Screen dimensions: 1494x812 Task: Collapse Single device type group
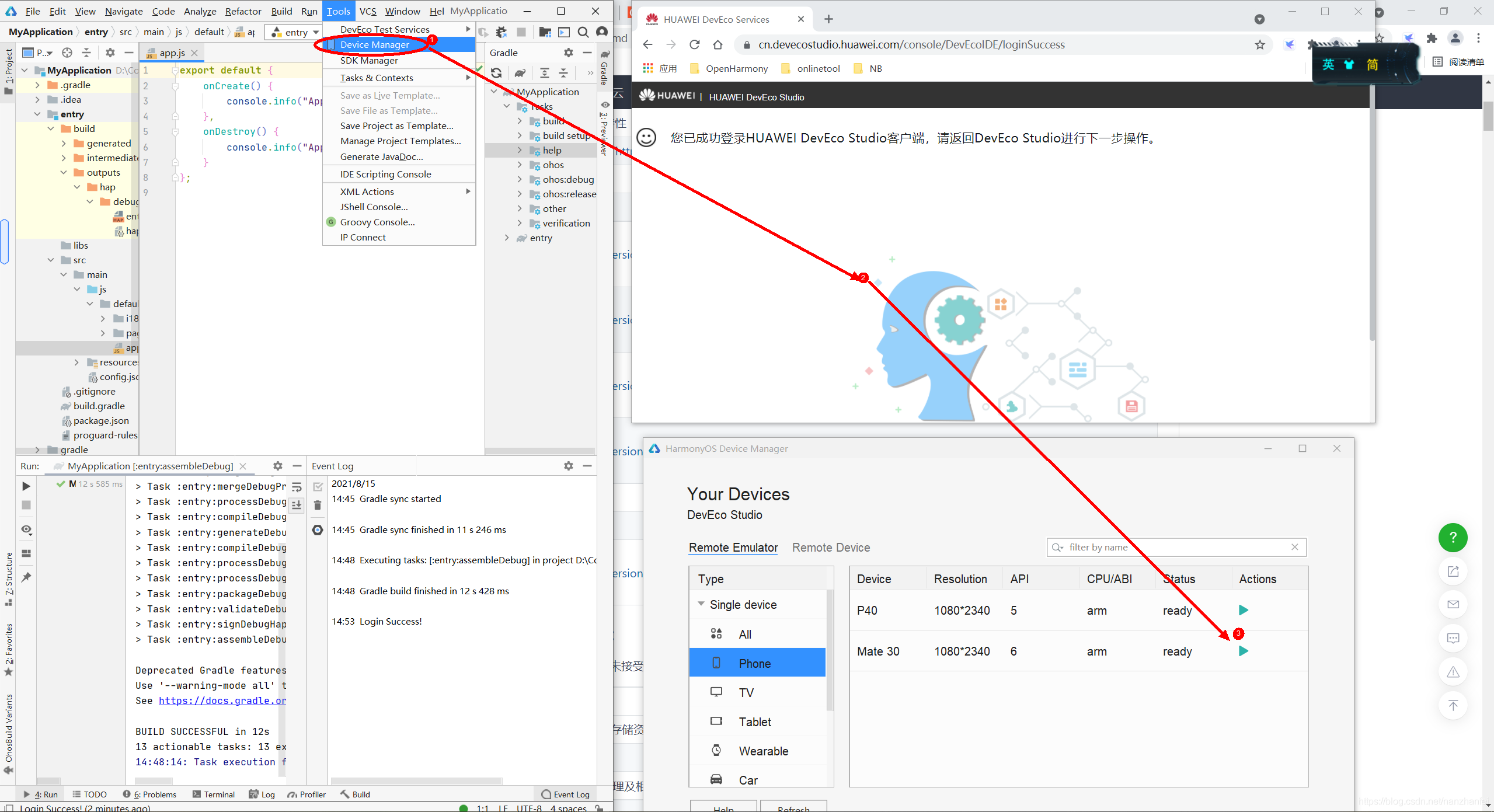coord(701,604)
